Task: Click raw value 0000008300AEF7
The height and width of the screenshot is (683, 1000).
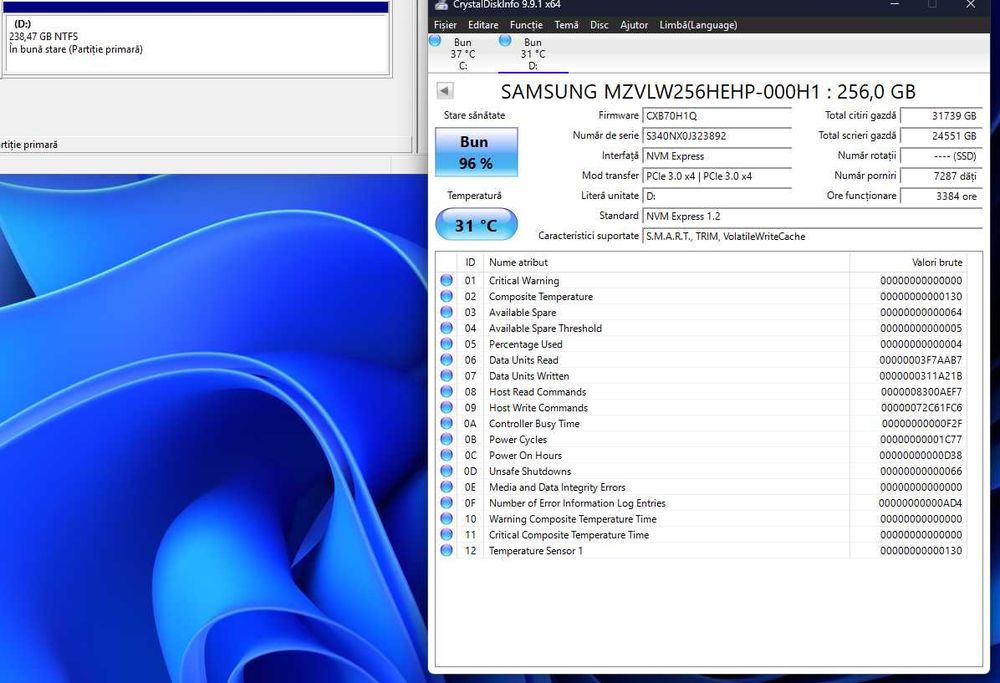Action: click(x=921, y=392)
